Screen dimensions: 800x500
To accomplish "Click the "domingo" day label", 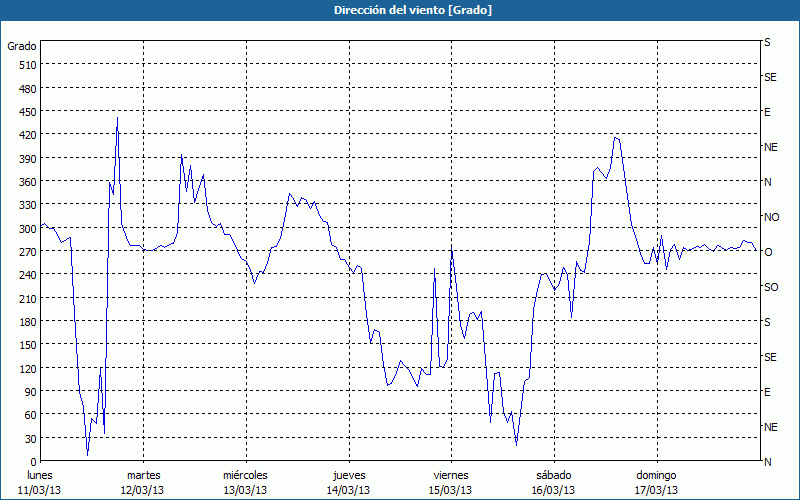I will 656,475.
